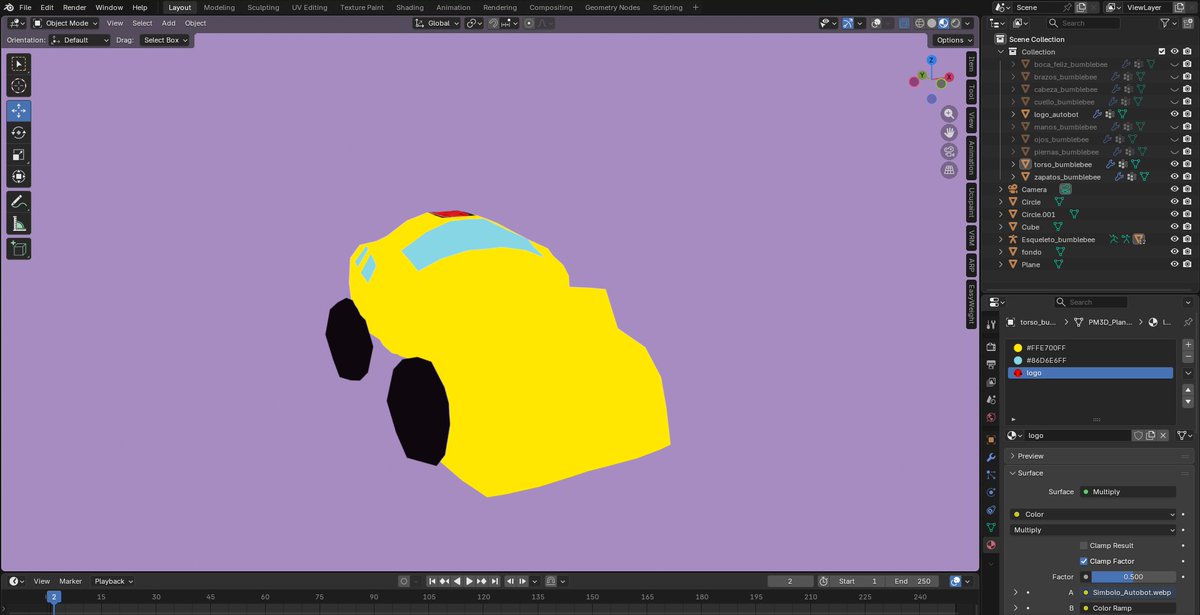
Task: Activate the Move tool
Action: [x=18, y=111]
